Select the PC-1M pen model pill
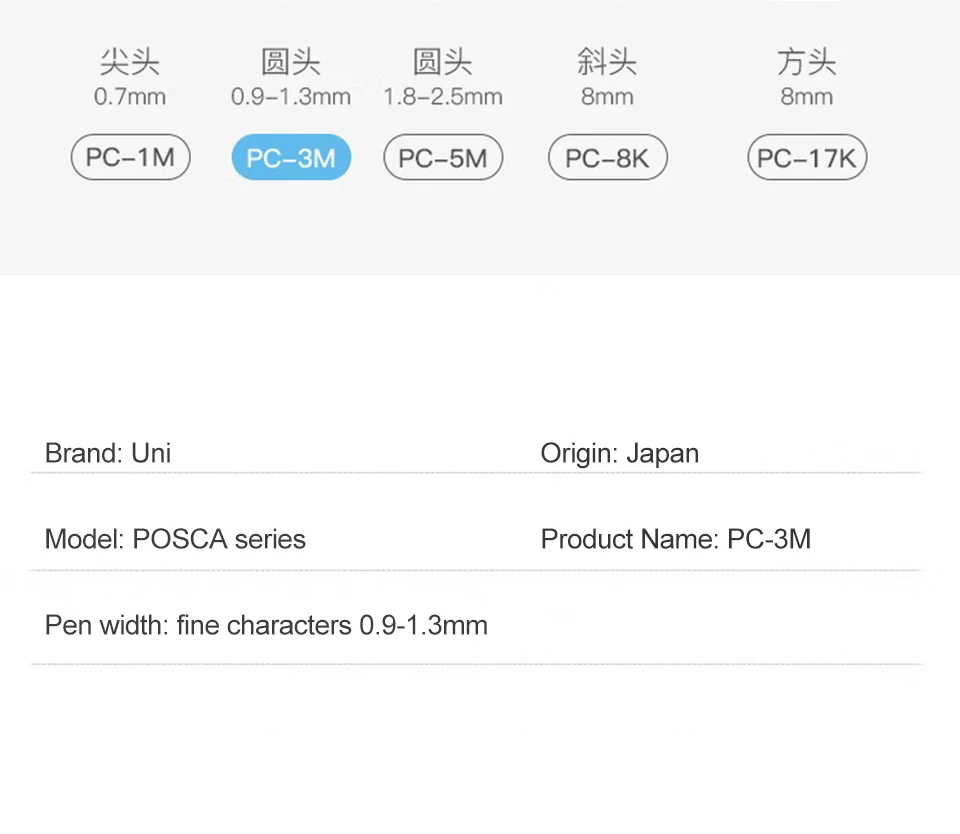Viewport: 960px width, 834px height. click(x=130, y=158)
